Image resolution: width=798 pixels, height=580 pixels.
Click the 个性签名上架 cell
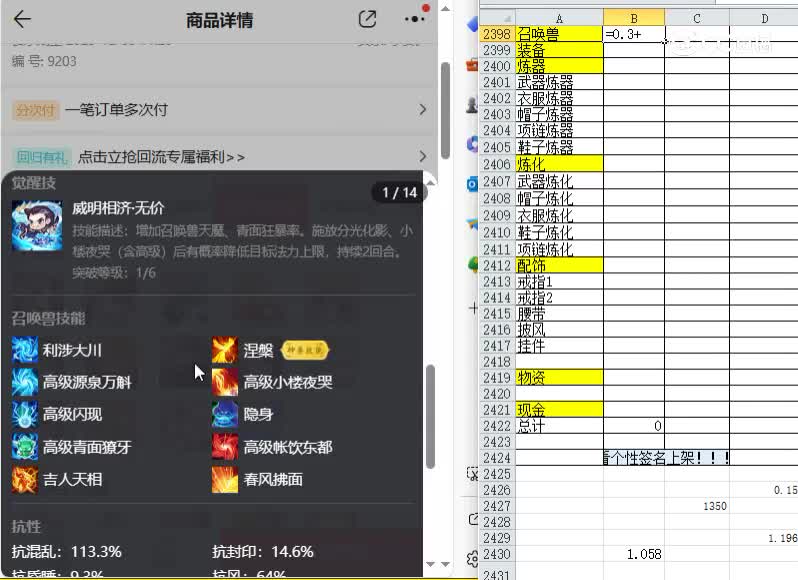tap(666, 458)
